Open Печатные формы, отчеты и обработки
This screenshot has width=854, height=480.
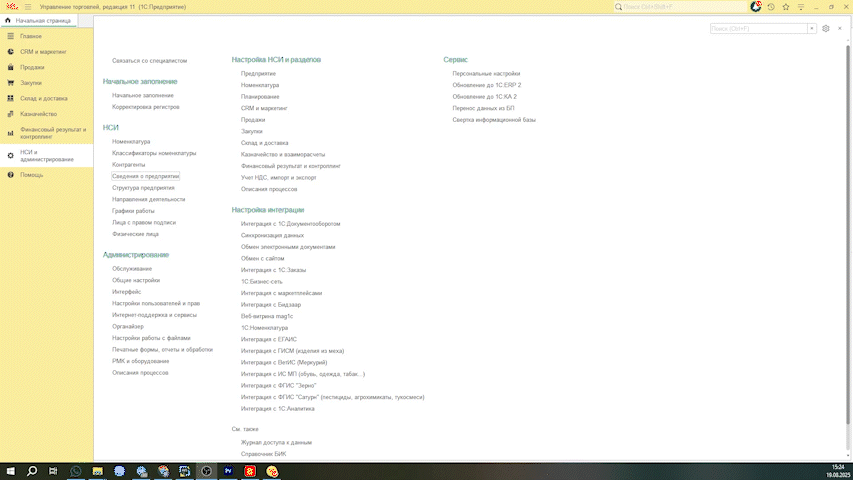[162, 350]
